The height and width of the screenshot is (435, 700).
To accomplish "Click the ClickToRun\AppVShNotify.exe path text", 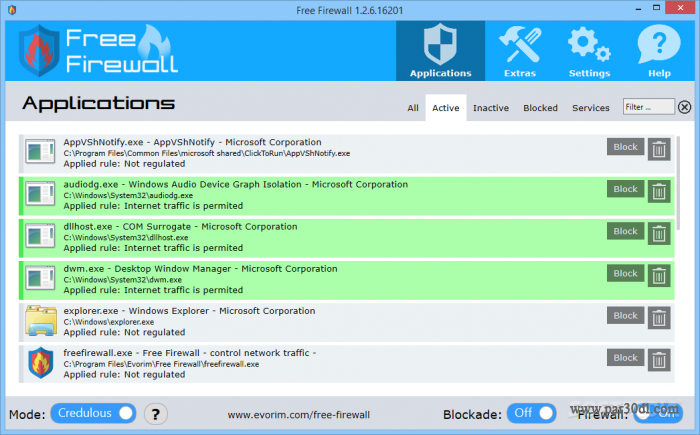I will point(207,153).
